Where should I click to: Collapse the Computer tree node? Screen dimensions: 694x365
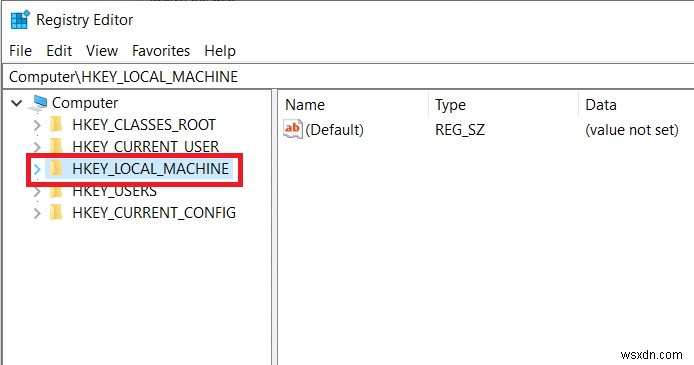[x=17, y=104]
